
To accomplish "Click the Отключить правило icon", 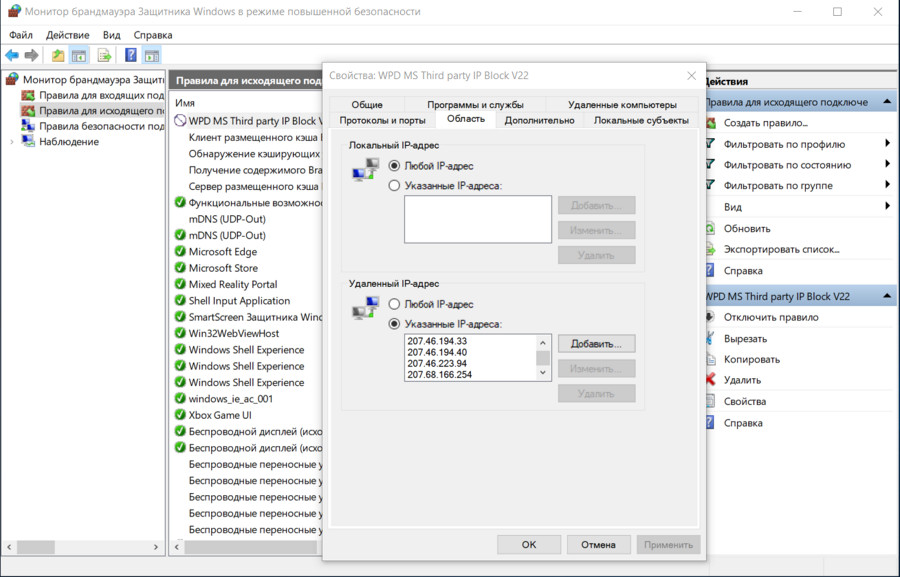I will point(711,317).
